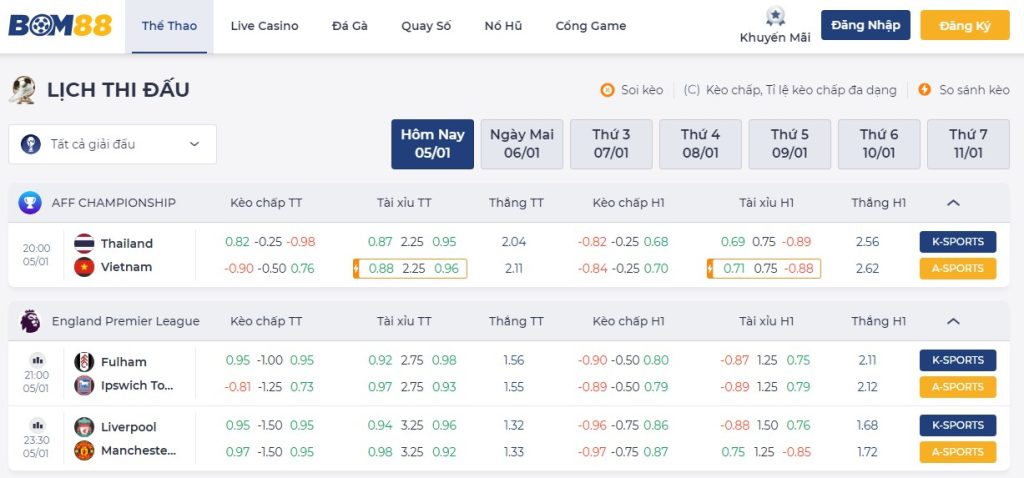Click the Soi kèo icon

[x=607, y=90]
